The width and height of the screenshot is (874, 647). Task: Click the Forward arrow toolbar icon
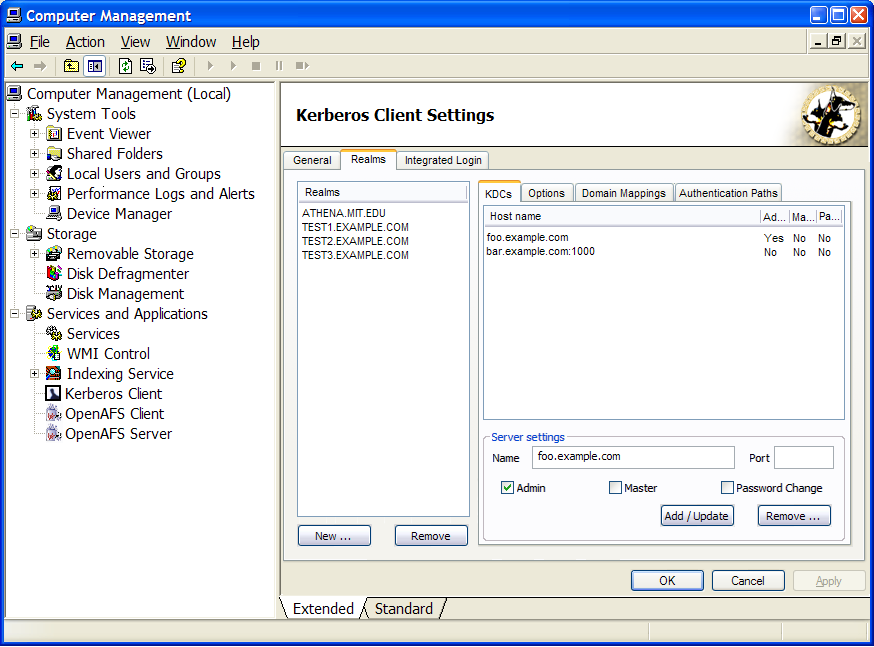[40, 66]
